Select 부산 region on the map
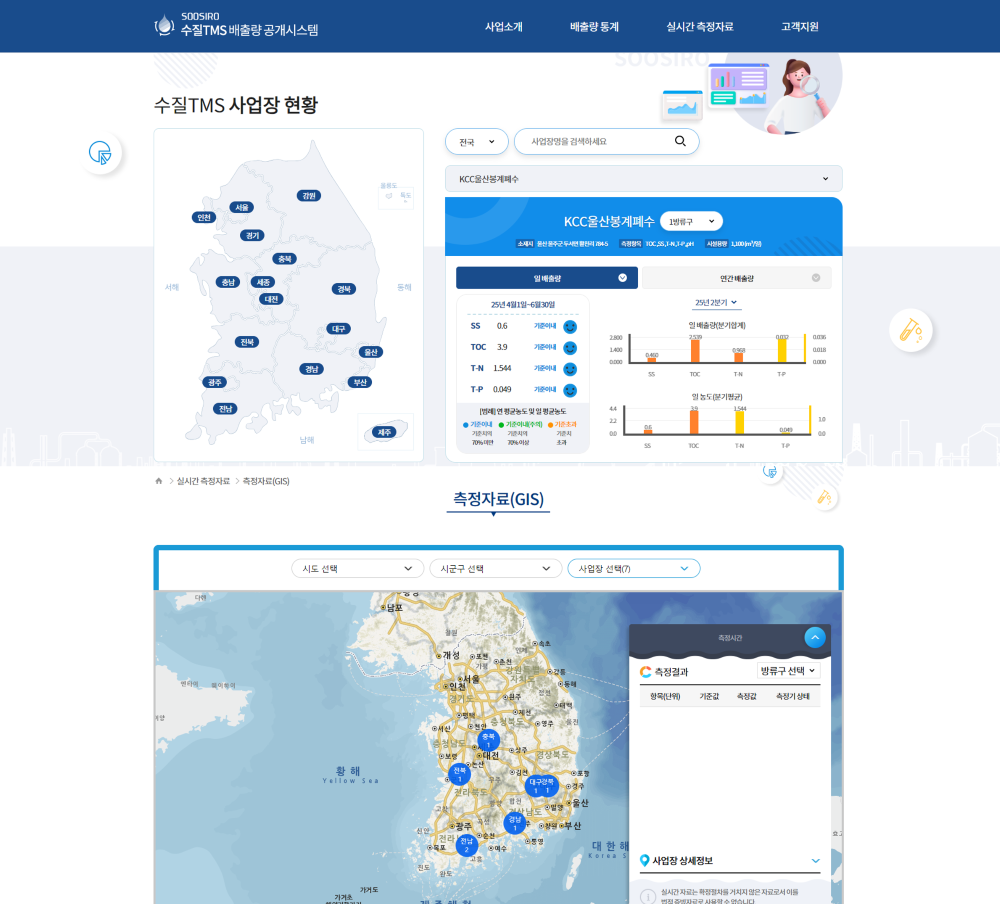This screenshot has width=1000, height=904. (360, 382)
